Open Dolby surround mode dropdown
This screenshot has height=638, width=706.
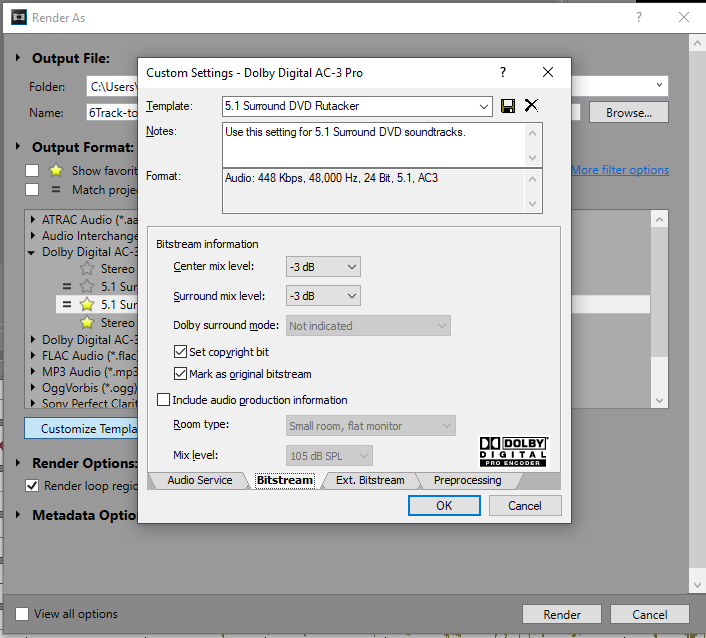coord(368,326)
